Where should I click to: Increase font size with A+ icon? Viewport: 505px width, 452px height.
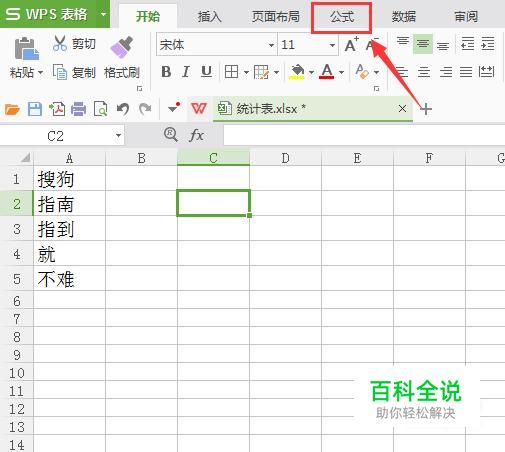pos(351,45)
